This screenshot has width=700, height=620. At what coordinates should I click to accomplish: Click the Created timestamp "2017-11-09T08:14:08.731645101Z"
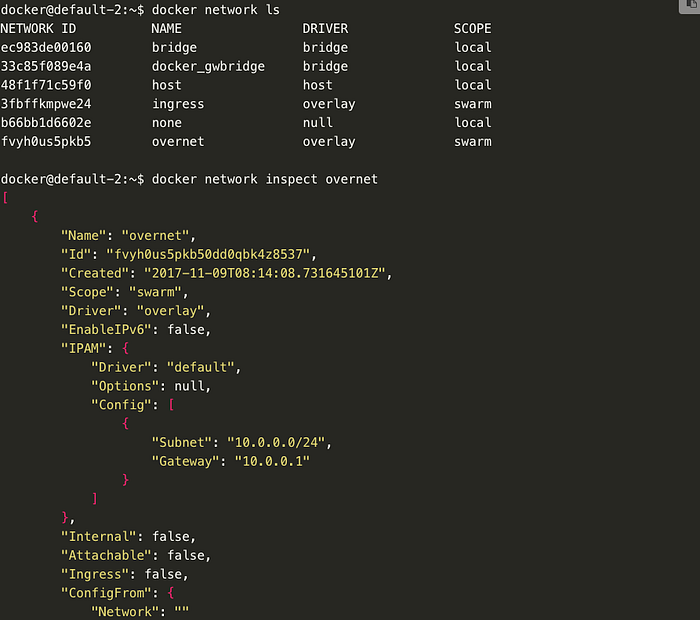coord(265,273)
